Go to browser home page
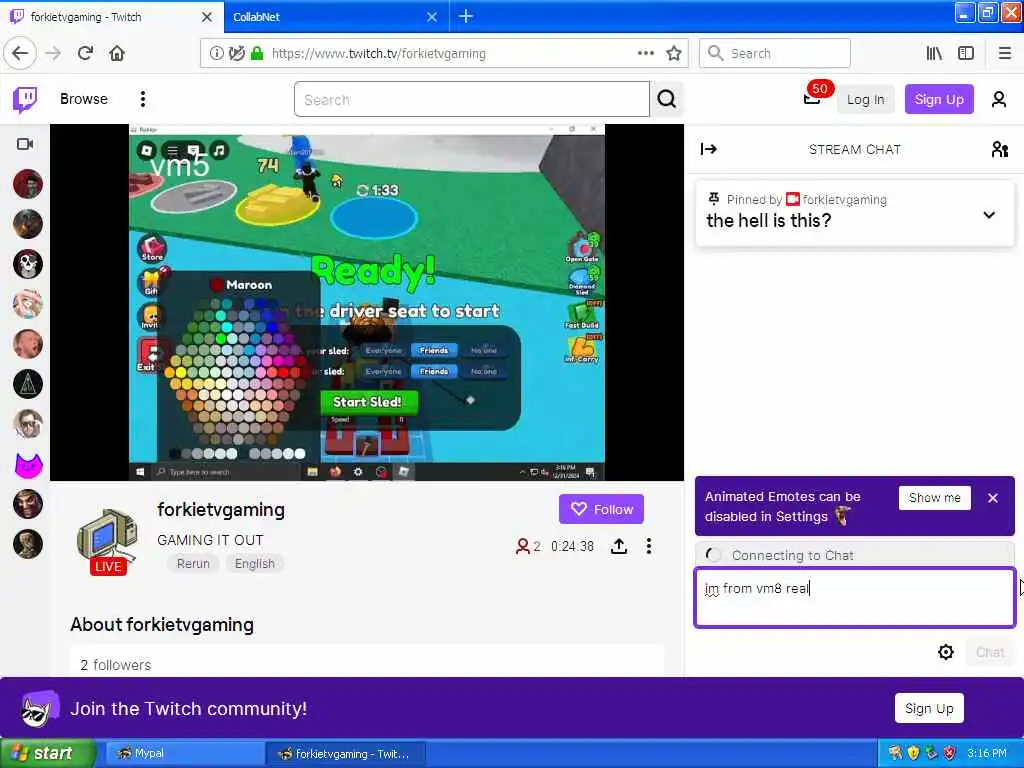The height and width of the screenshot is (768, 1024). 117,53
